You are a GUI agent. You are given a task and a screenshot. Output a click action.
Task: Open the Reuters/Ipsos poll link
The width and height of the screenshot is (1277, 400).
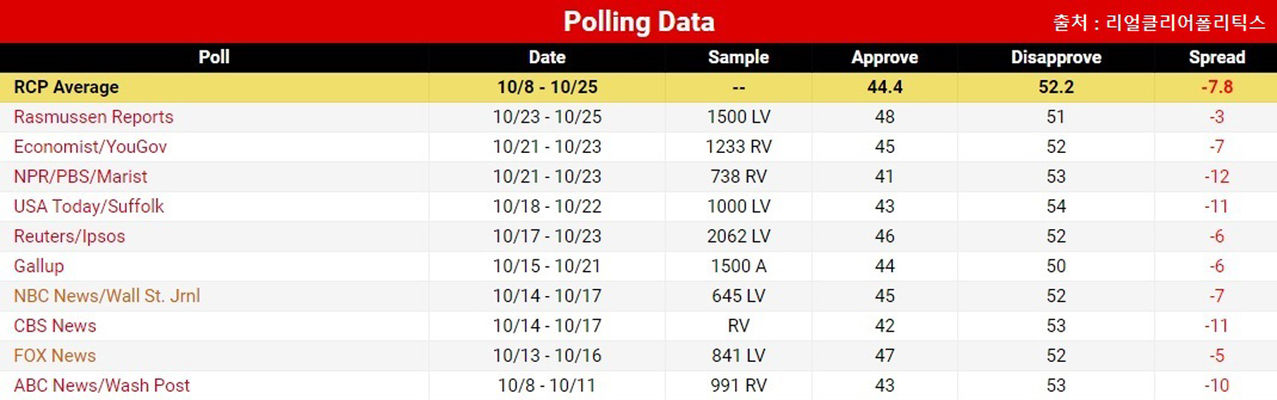(69, 237)
